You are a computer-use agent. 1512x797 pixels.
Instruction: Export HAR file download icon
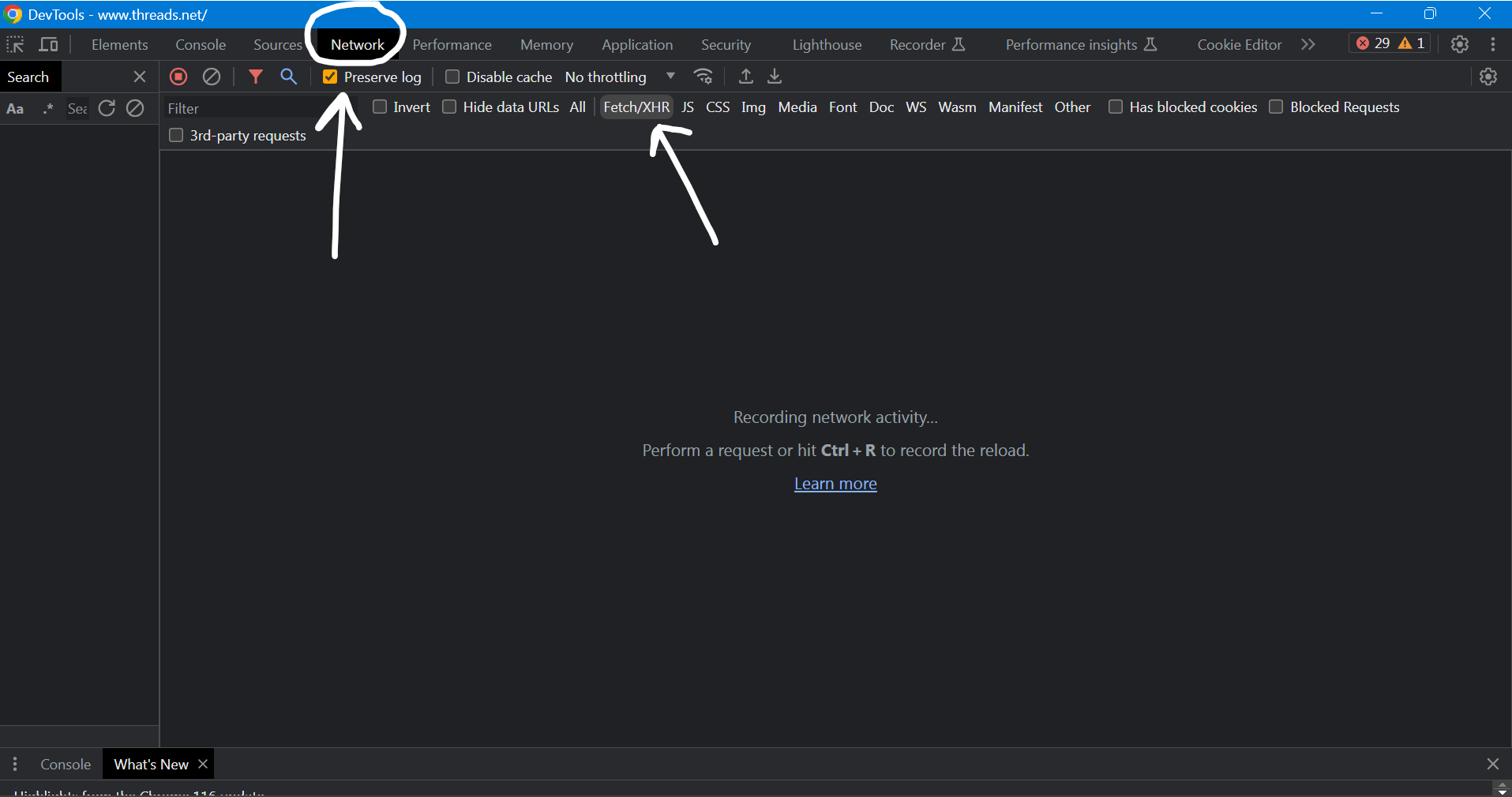click(x=775, y=77)
